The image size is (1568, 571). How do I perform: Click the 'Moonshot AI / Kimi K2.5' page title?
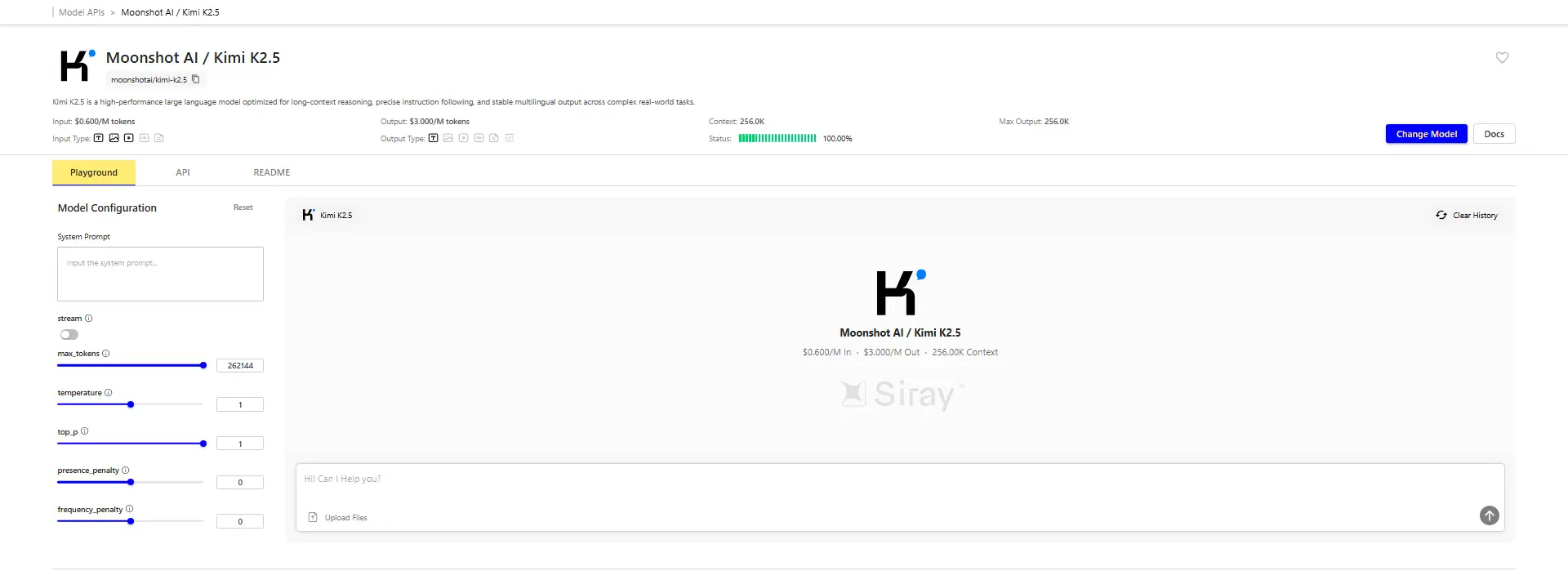pos(193,58)
